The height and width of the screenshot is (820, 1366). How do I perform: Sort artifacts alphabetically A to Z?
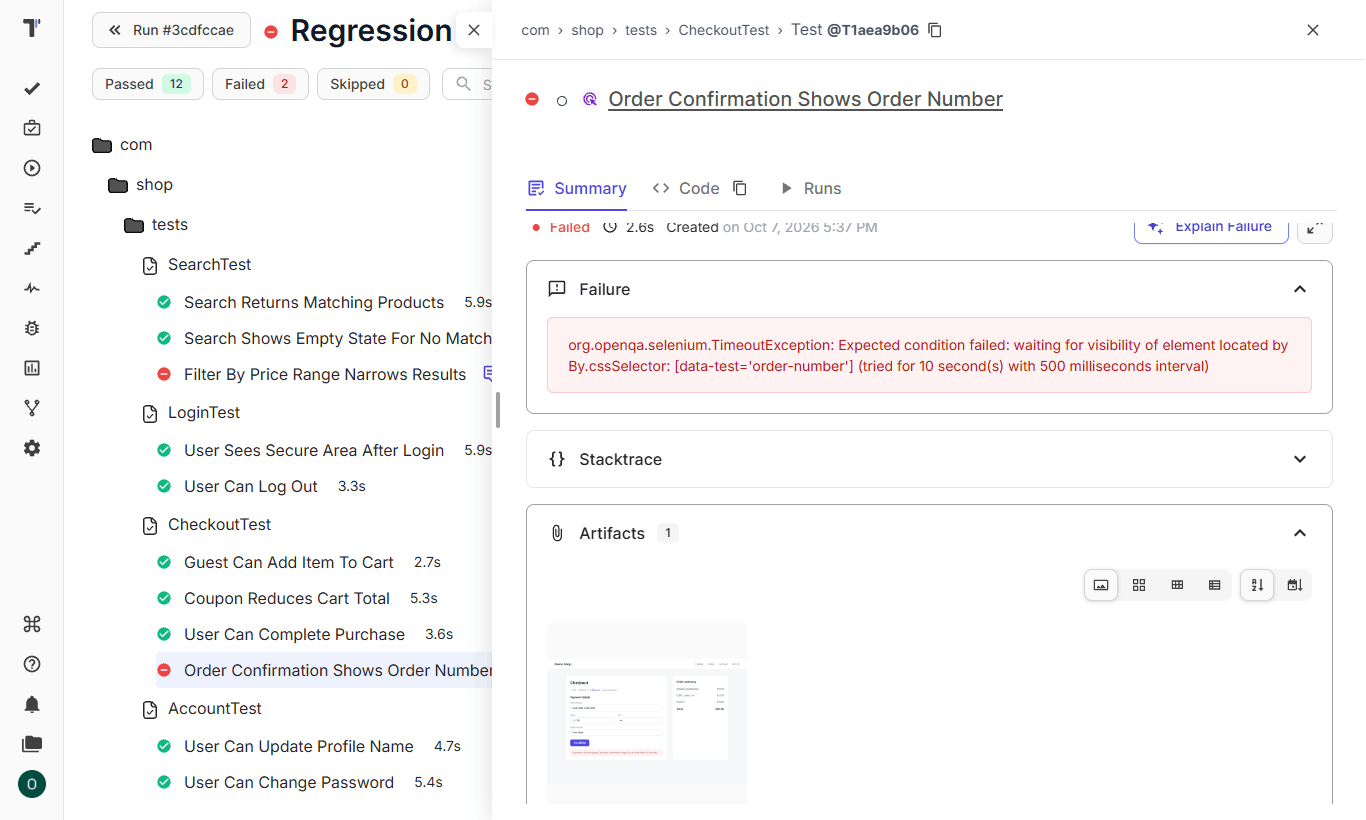[x=1257, y=585]
